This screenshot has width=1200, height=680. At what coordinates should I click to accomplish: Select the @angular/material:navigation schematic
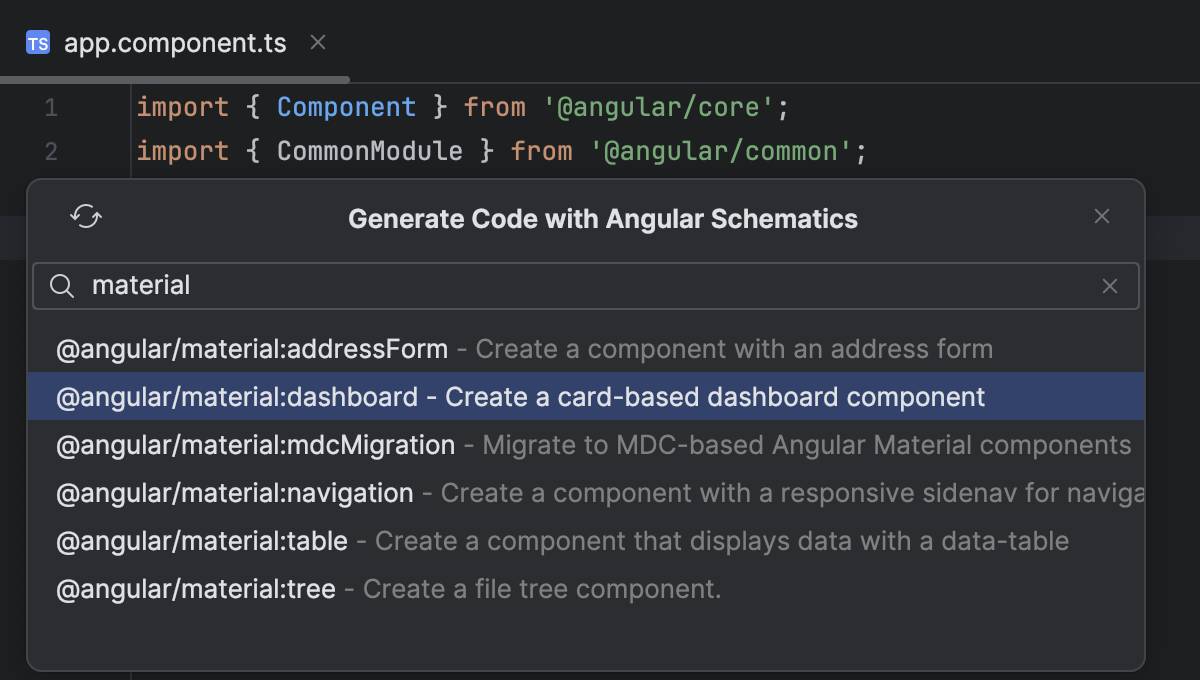coord(234,493)
